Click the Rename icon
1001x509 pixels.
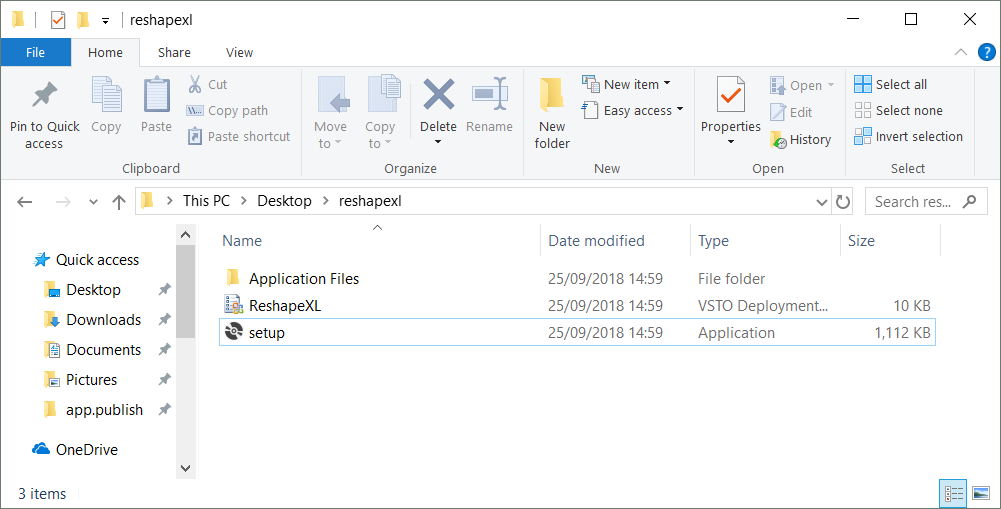(x=490, y=95)
